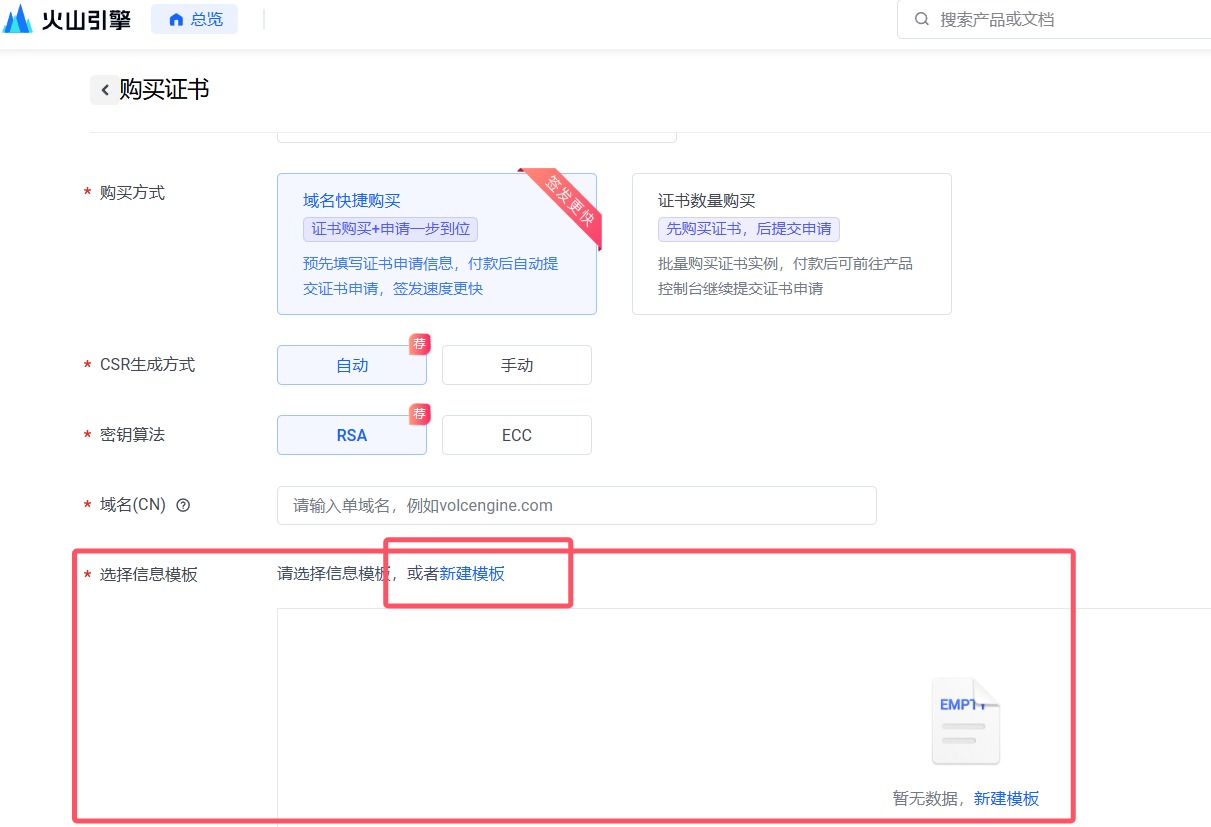Focus the 搜索产品或文档 search box
The image size is (1211, 827).
click(1060, 19)
